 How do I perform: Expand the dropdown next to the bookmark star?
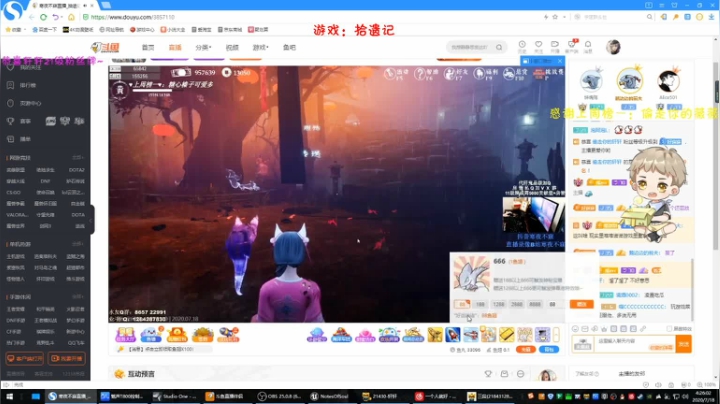564,17
